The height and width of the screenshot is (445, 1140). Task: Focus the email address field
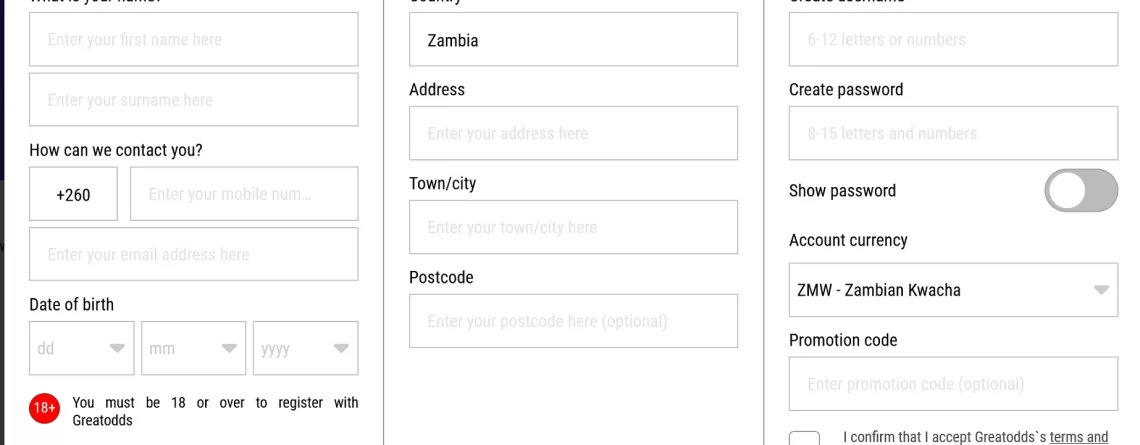pyautogui.click(x=193, y=254)
